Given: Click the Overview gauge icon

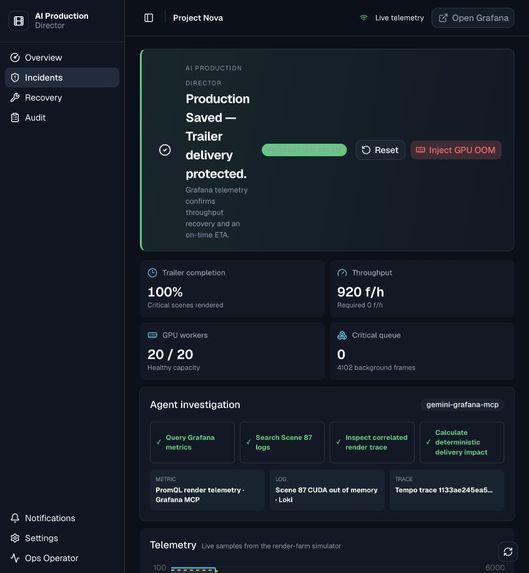Looking at the screenshot, I should click(x=15, y=58).
